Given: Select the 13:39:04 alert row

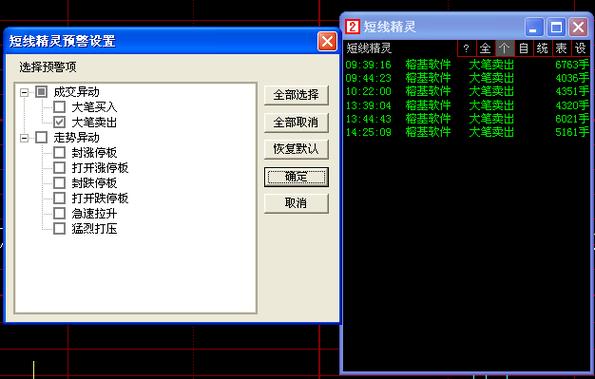Looking at the screenshot, I should pyautogui.click(x=467, y=105).
